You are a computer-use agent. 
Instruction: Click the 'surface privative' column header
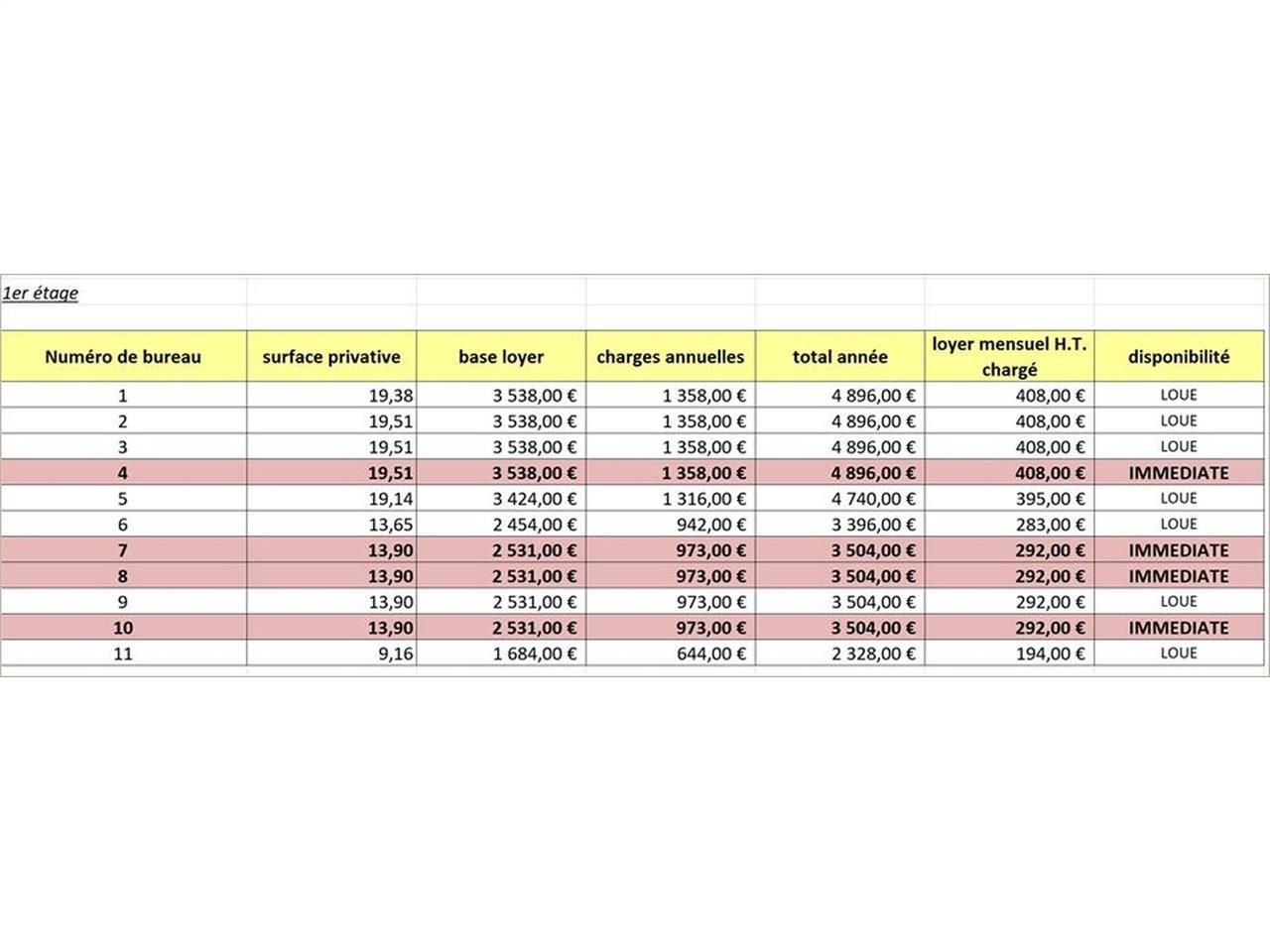[x=331, y=357]
